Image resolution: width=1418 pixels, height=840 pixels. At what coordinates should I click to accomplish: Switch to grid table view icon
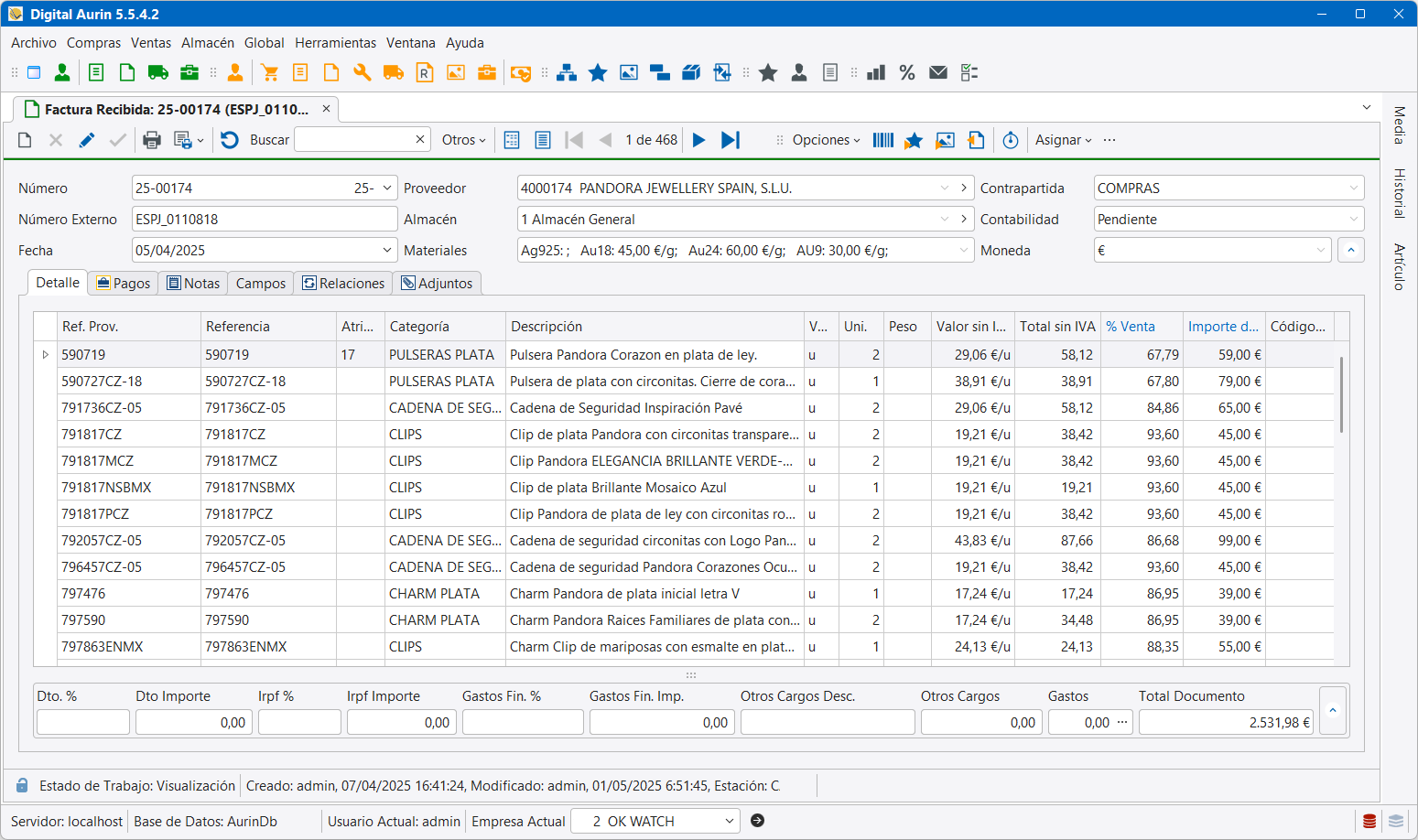pyautogui.click(x=512, y=140)
